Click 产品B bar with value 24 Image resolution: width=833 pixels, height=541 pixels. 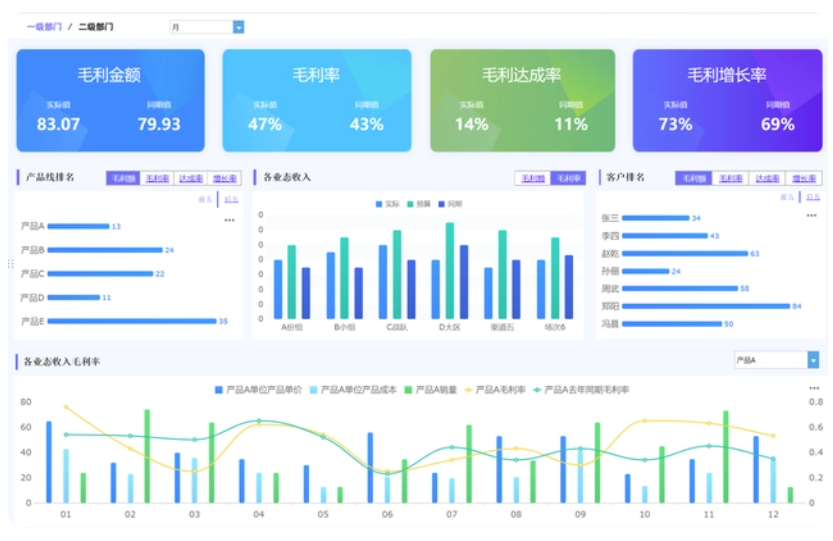pyautogui.click(x=105, y=250)
